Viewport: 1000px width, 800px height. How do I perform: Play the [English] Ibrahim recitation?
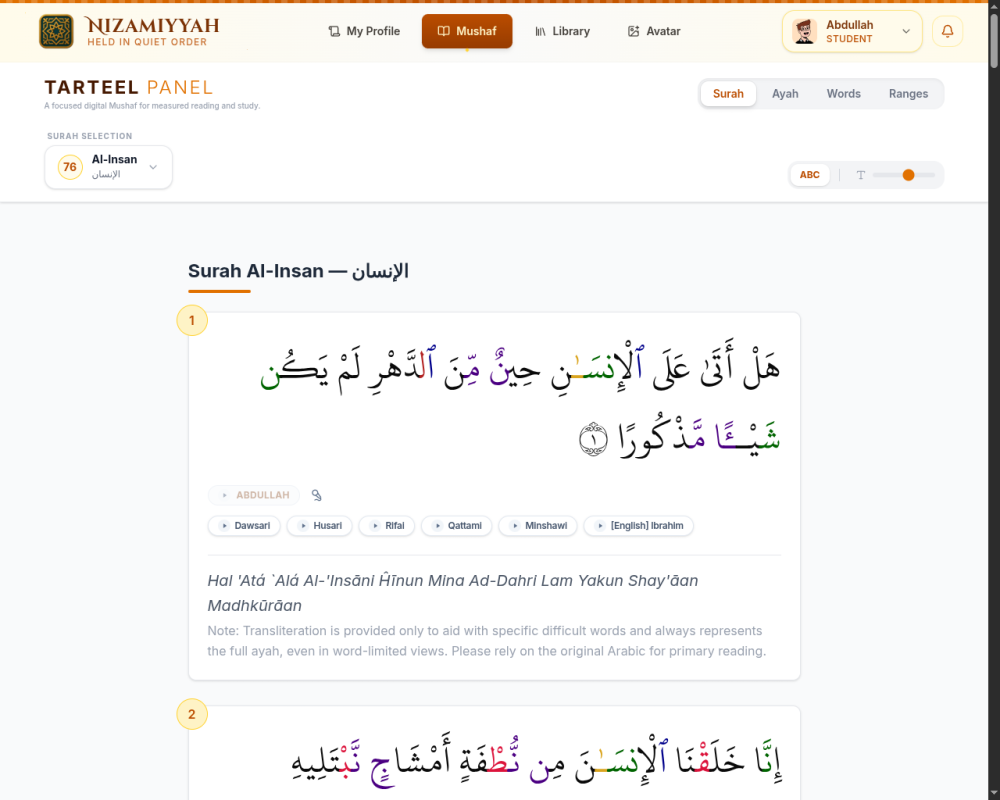(638, 526)
